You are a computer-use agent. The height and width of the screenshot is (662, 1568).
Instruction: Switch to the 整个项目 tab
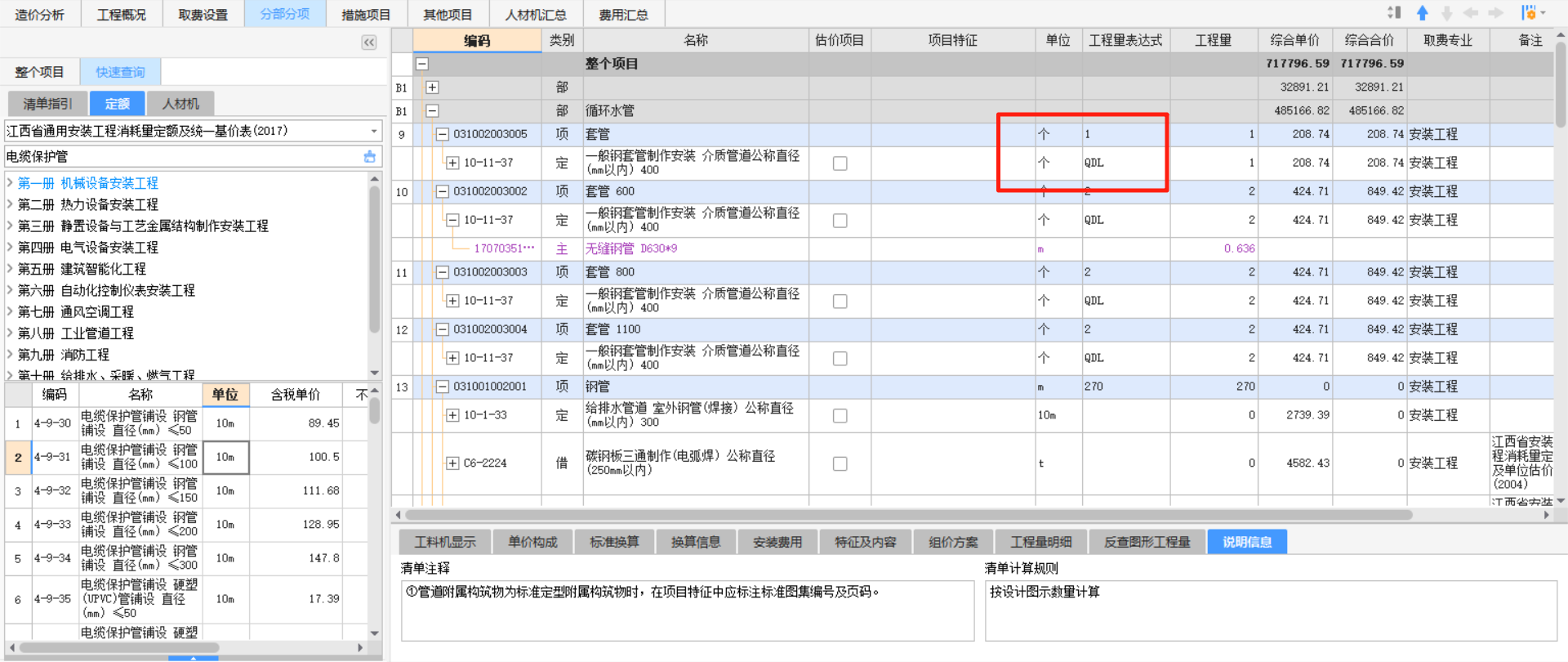pyautogui.click(x=39, y=72)
